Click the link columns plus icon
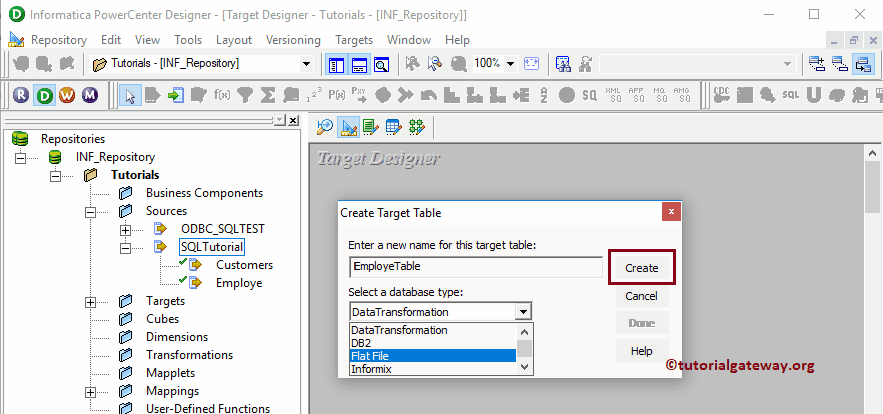883x414 pixels. tap(817, 64)
